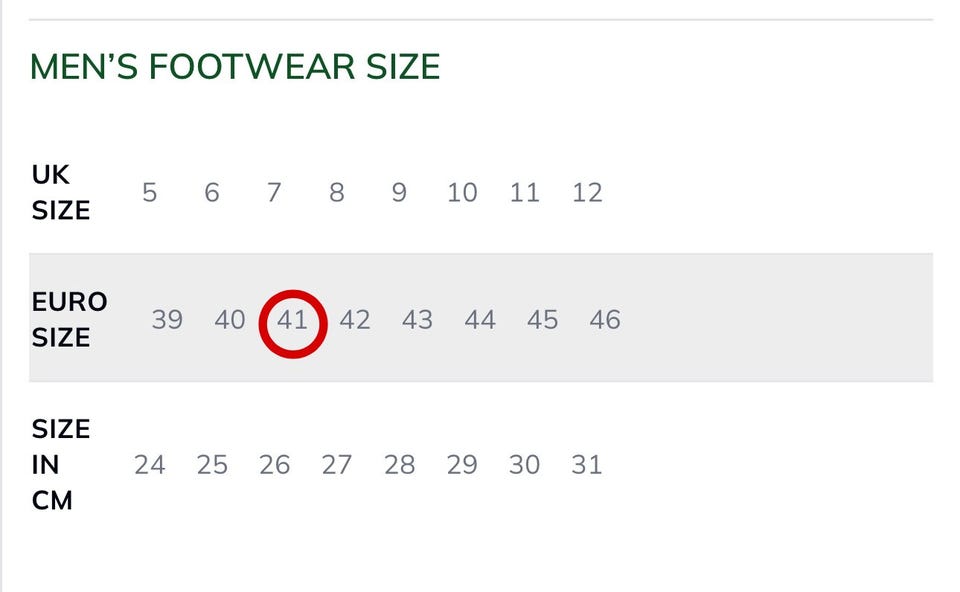Pick UK size 10
The width and height of the screenshot is (960, 592).
(462, 192)
